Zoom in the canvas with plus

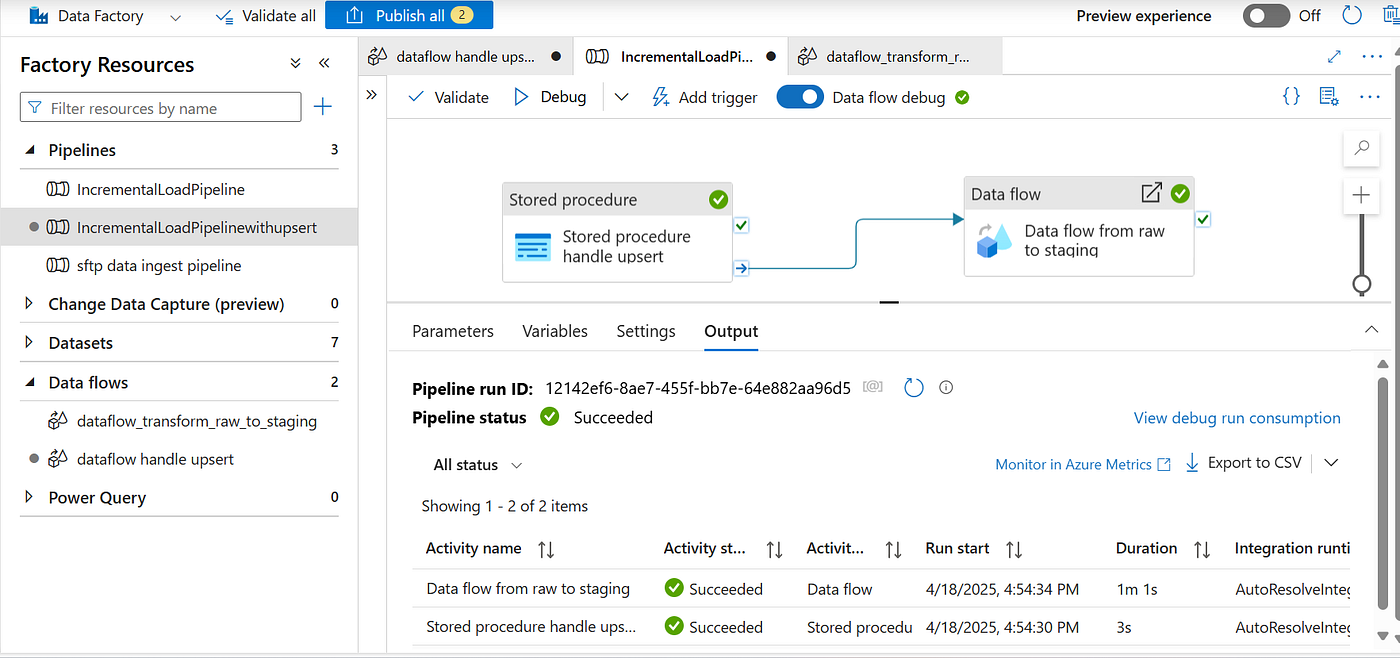[1361, 195]
